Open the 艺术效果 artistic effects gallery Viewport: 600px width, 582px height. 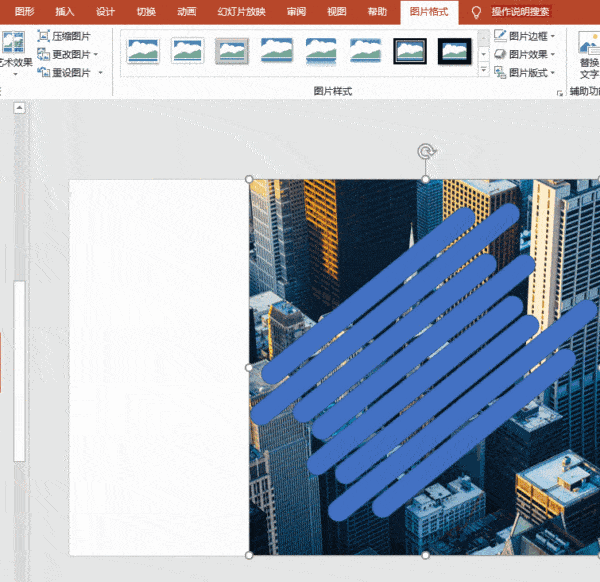tap(15, 52)
